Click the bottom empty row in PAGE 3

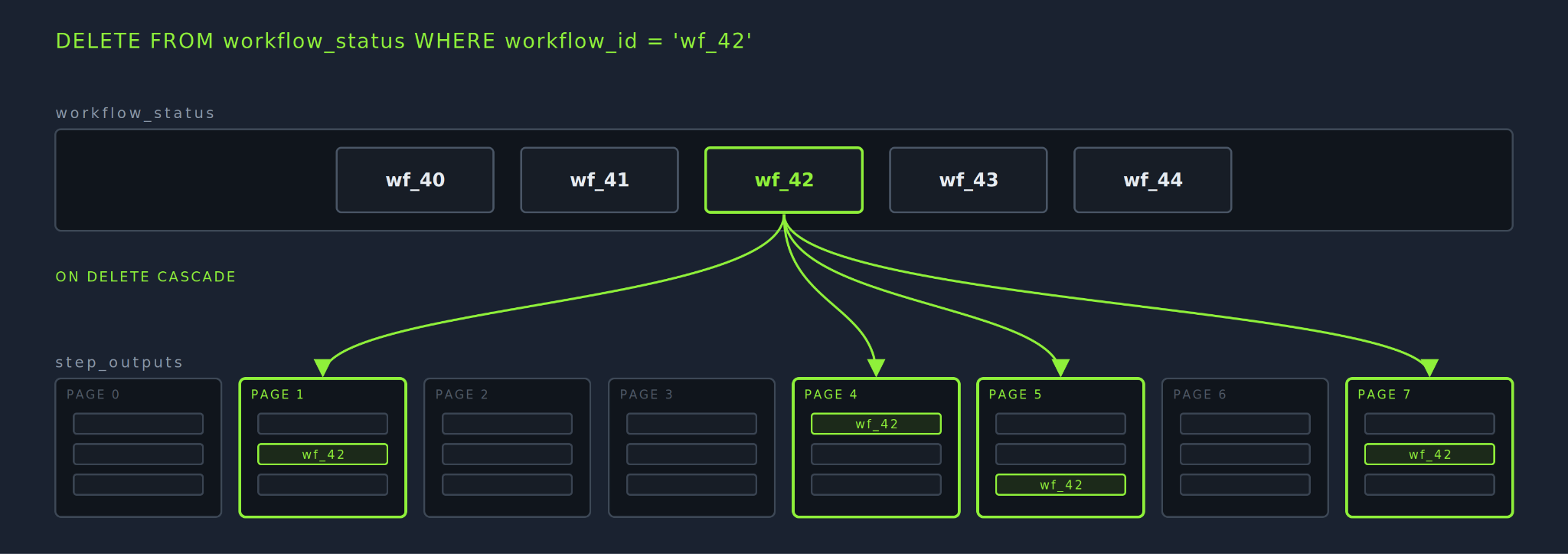692,485
